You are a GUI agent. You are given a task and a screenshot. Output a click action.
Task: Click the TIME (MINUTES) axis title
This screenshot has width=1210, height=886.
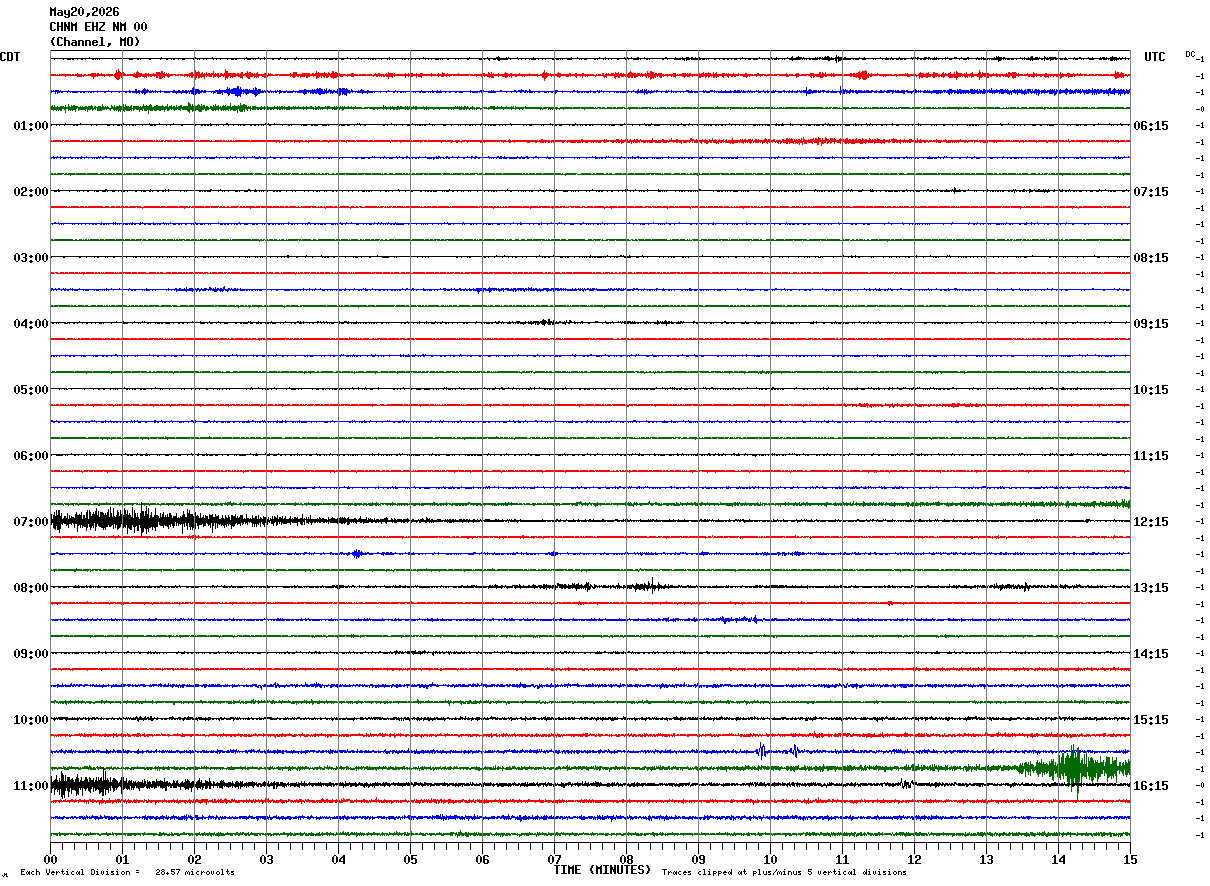pyautogui.click(x=602, y=870)
